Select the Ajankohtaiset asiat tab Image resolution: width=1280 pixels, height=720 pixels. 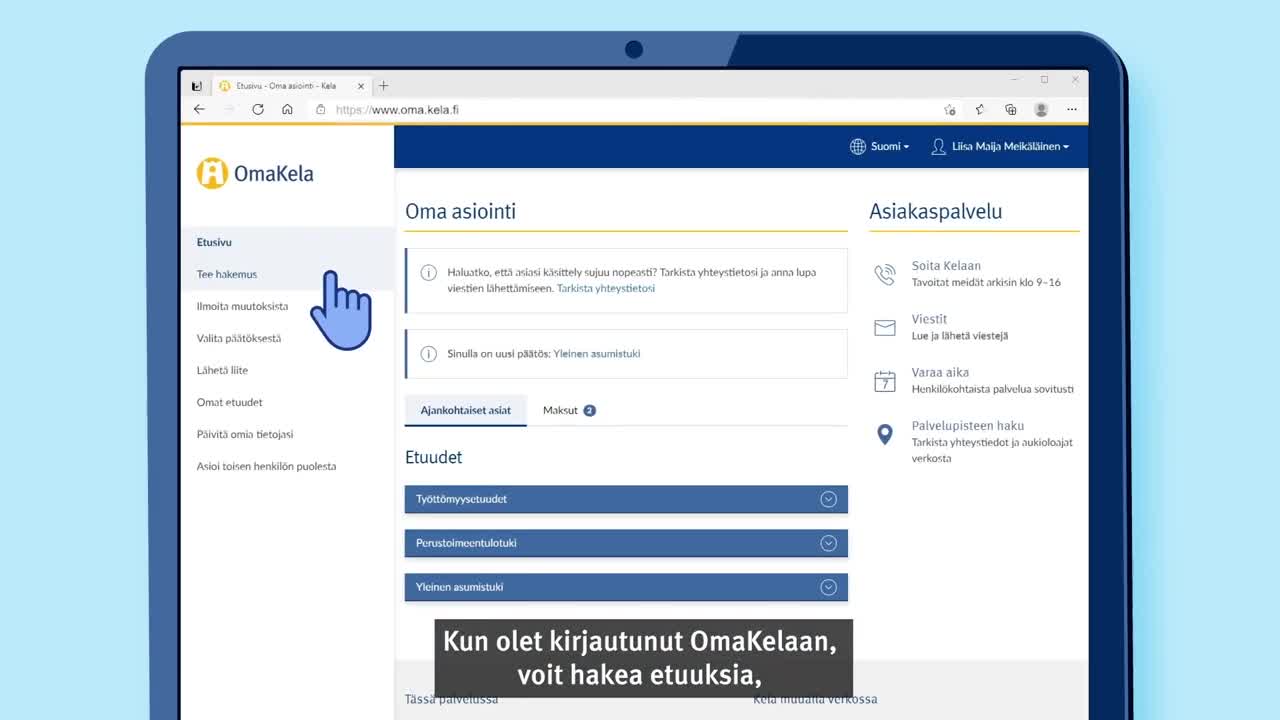pyautogui.click(x=465, y=410)
